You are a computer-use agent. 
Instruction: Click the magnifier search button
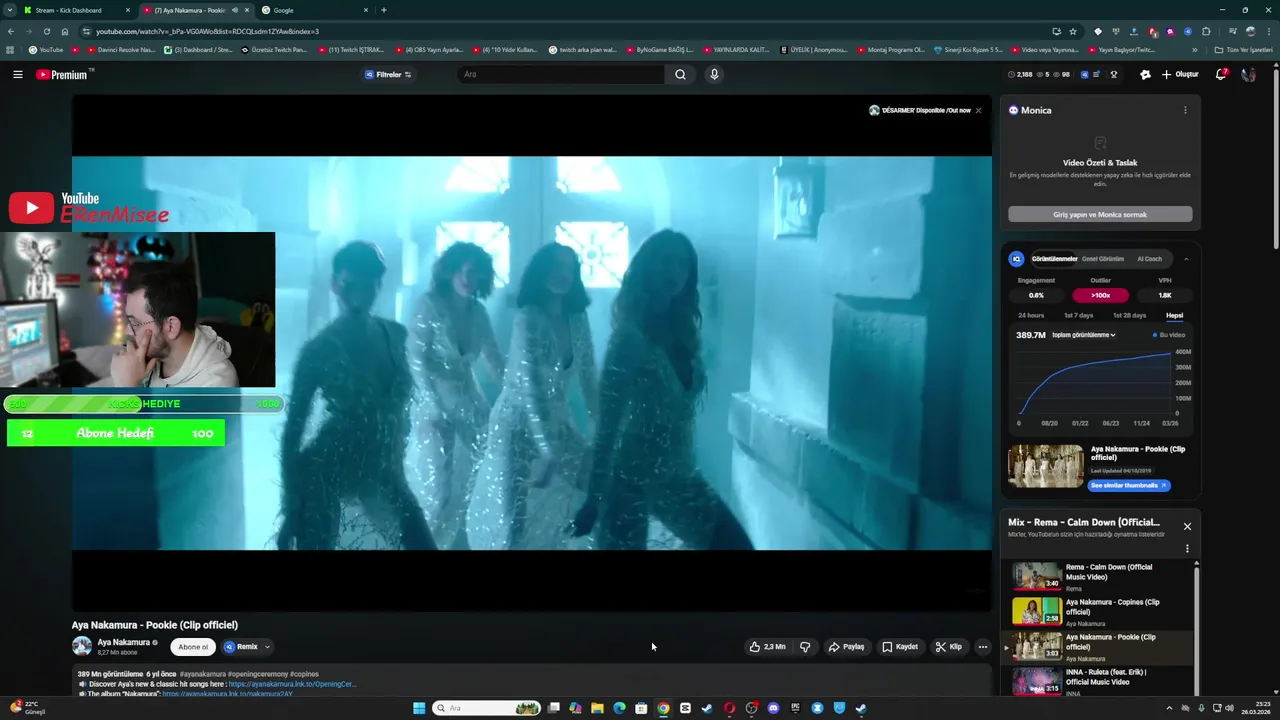pos(680,74)
